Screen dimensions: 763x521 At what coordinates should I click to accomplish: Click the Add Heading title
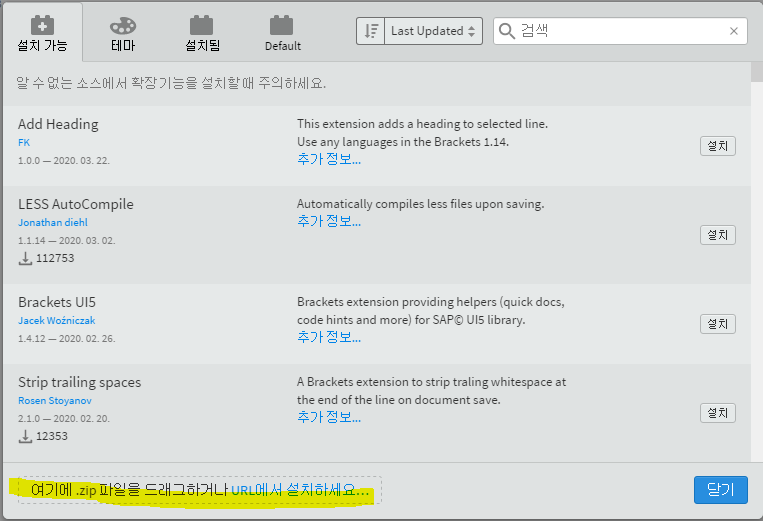pyautogui.click(x=58, y=125)
